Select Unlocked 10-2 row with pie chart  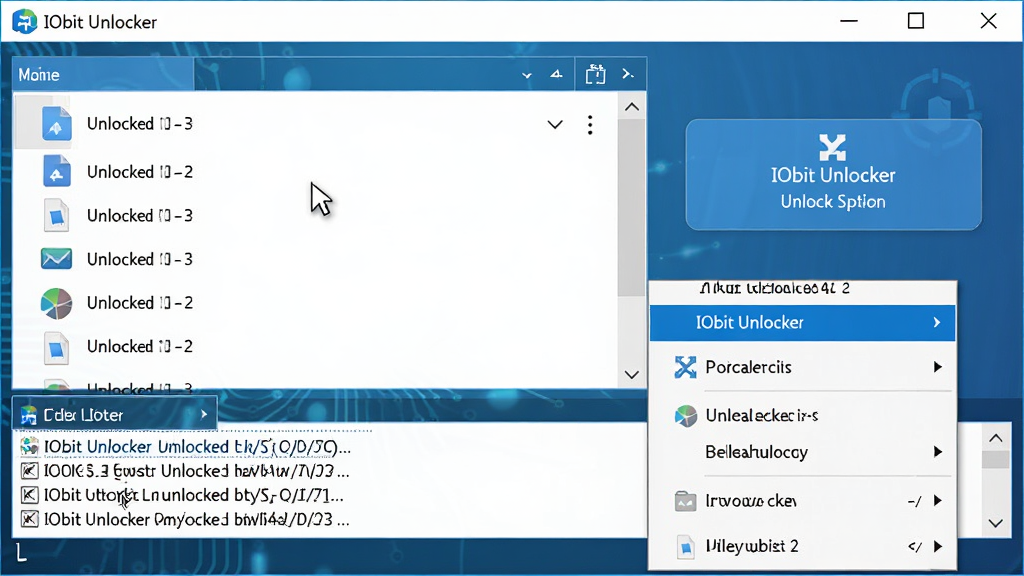[x=315, y=303]
